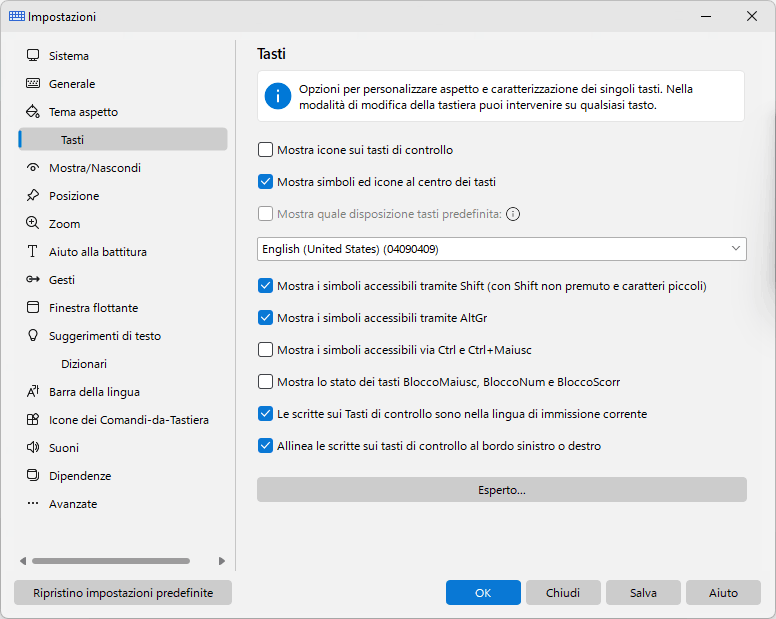Viewport: 776px width, 619px height.
Task: Click the Posizione pin icon
Action: [33, 195]
